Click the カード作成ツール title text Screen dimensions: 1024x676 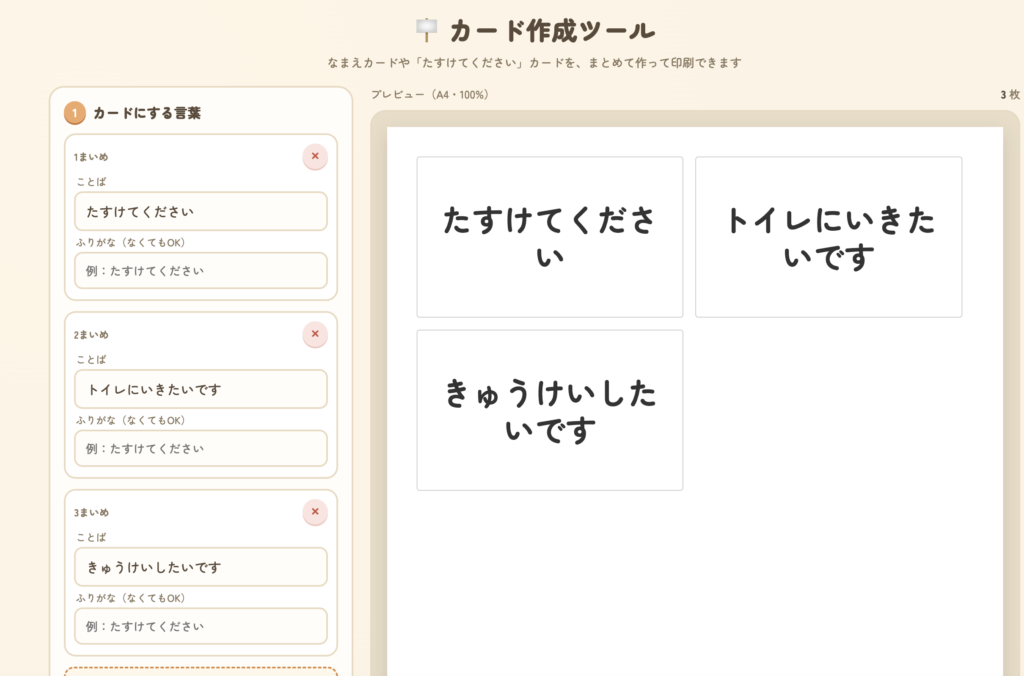click(x=552, y=31)
